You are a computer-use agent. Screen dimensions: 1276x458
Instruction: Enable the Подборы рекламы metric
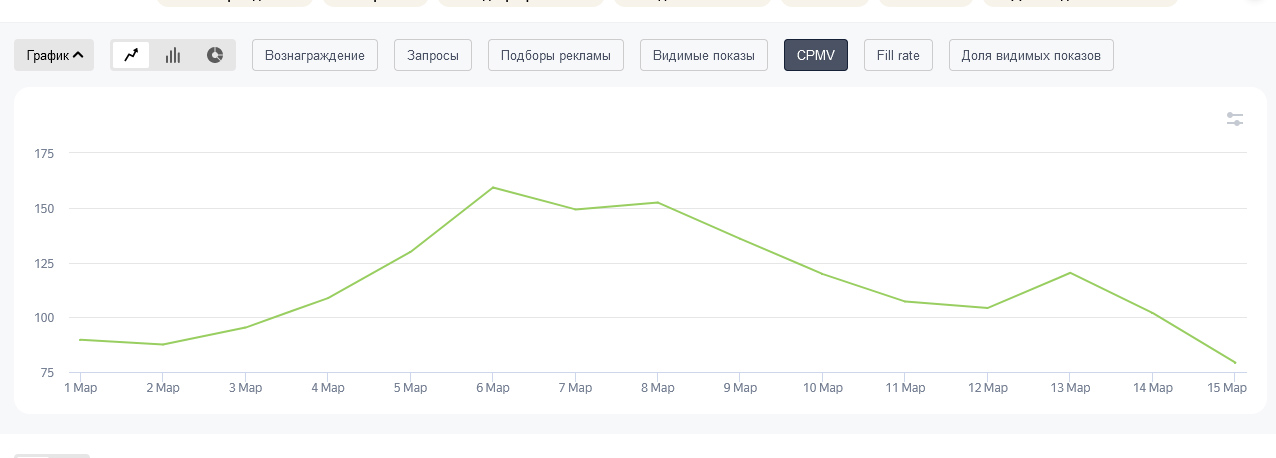coord(556,55)
